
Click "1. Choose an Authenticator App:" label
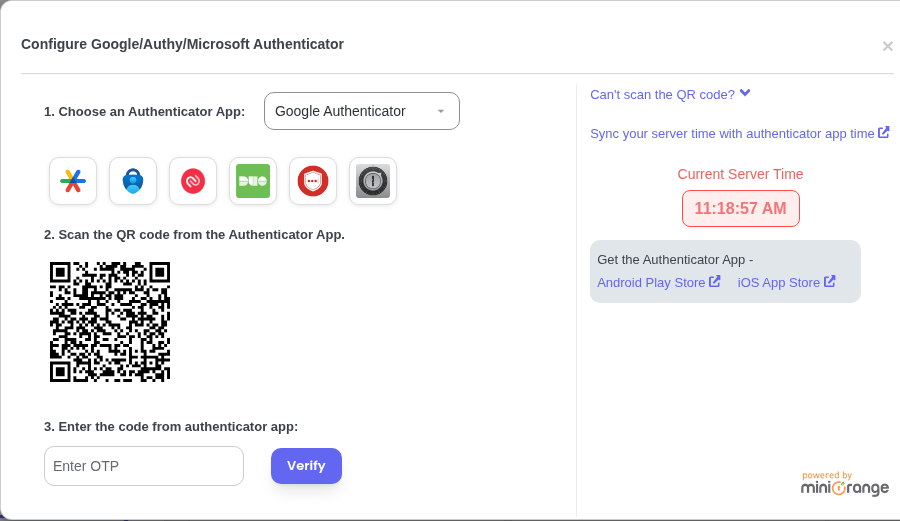[x=145, y=111]
